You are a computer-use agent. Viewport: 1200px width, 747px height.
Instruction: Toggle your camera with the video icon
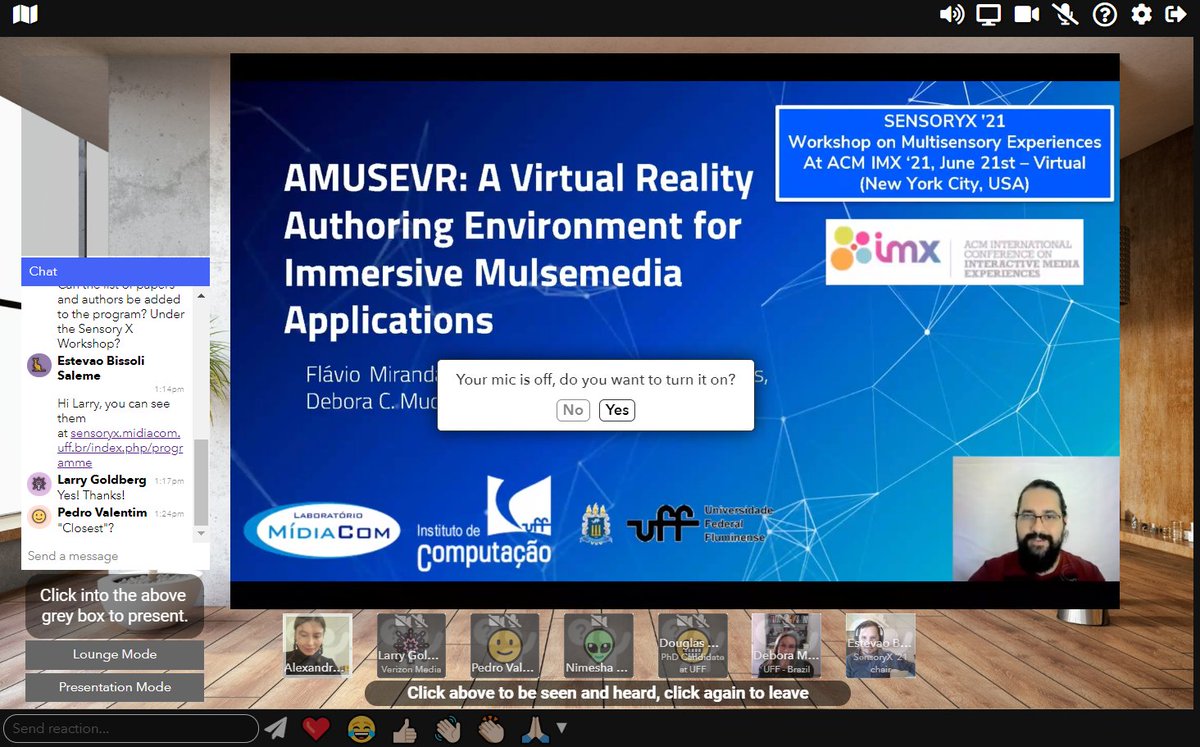click(x=1027, y=14)
